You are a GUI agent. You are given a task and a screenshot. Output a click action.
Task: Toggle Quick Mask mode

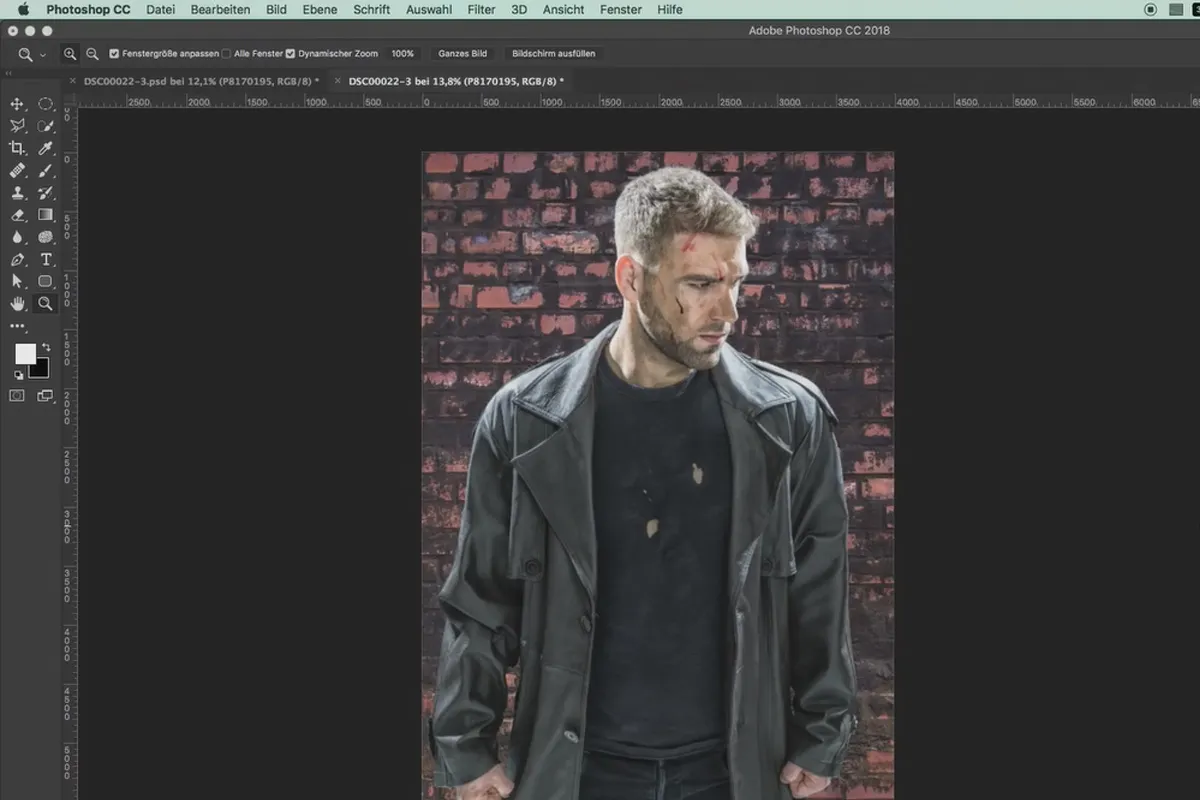tap(17, 396)
